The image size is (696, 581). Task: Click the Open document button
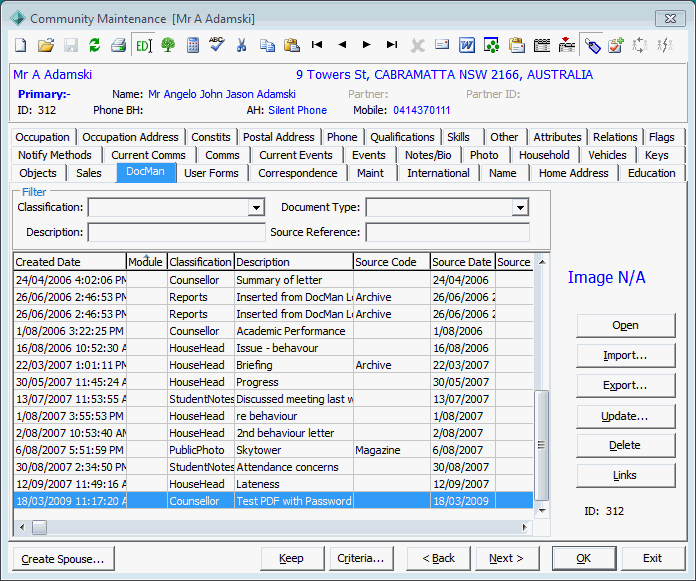625,325
